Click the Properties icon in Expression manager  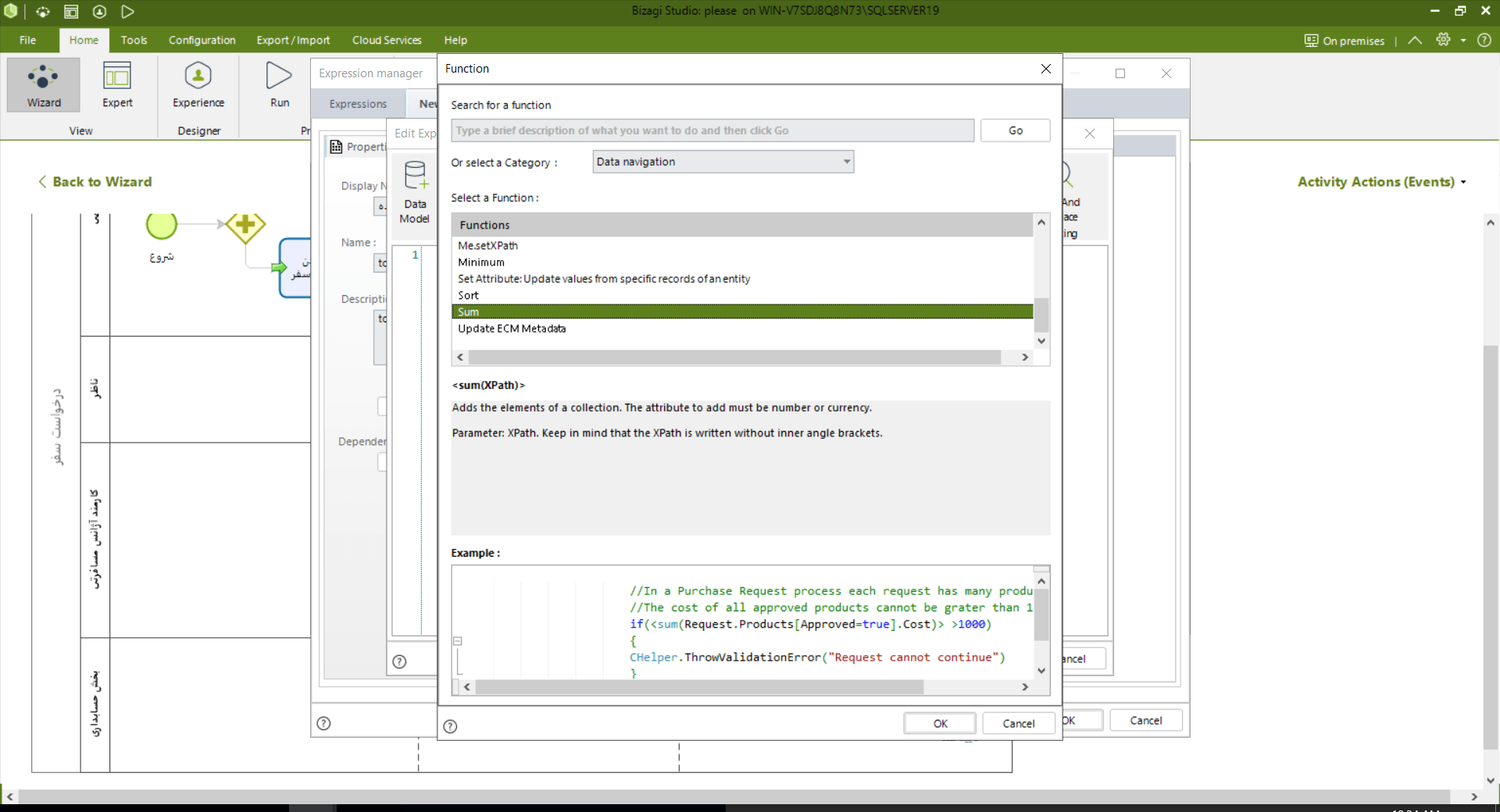tap(336, 147)
